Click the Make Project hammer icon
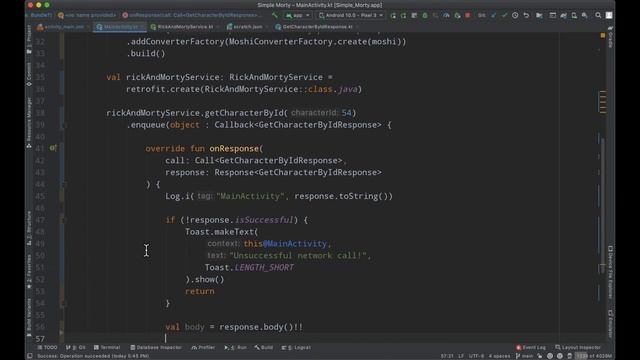The image size is (640, 360). (x=275, y=16)
